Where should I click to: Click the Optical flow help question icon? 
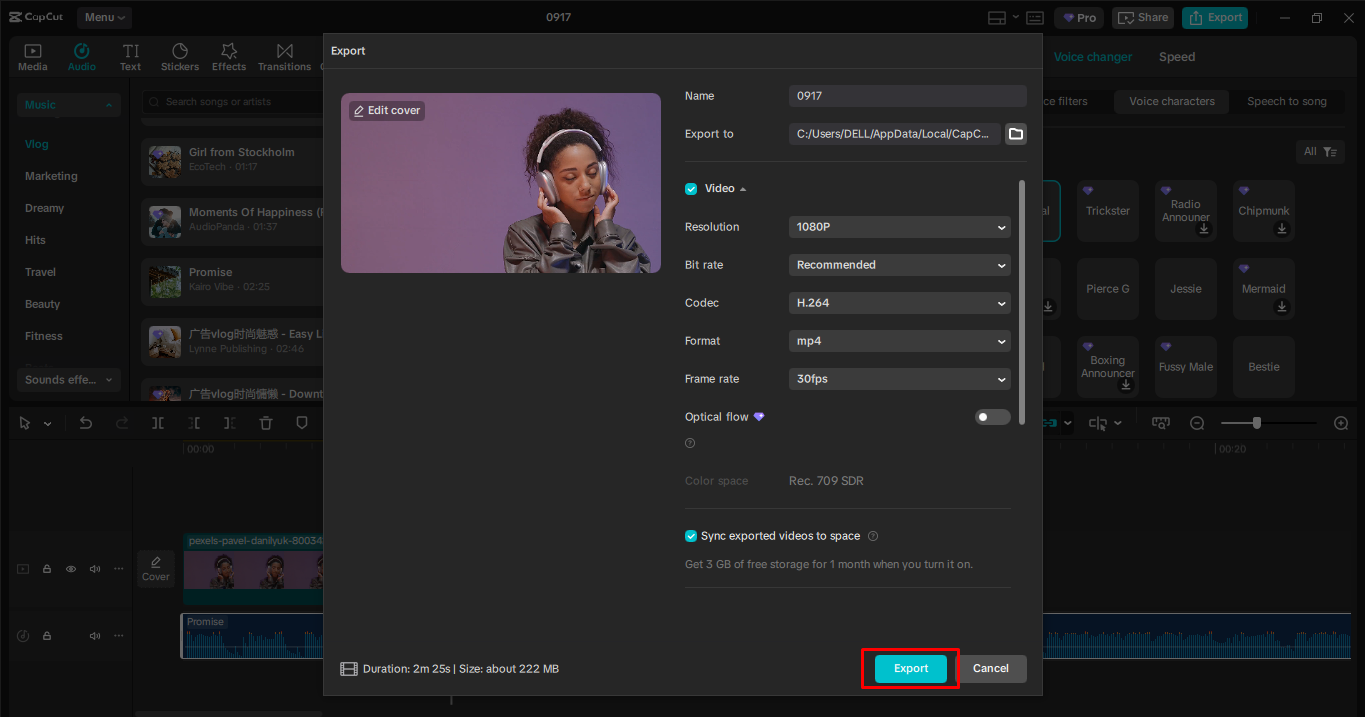point(690,443)
